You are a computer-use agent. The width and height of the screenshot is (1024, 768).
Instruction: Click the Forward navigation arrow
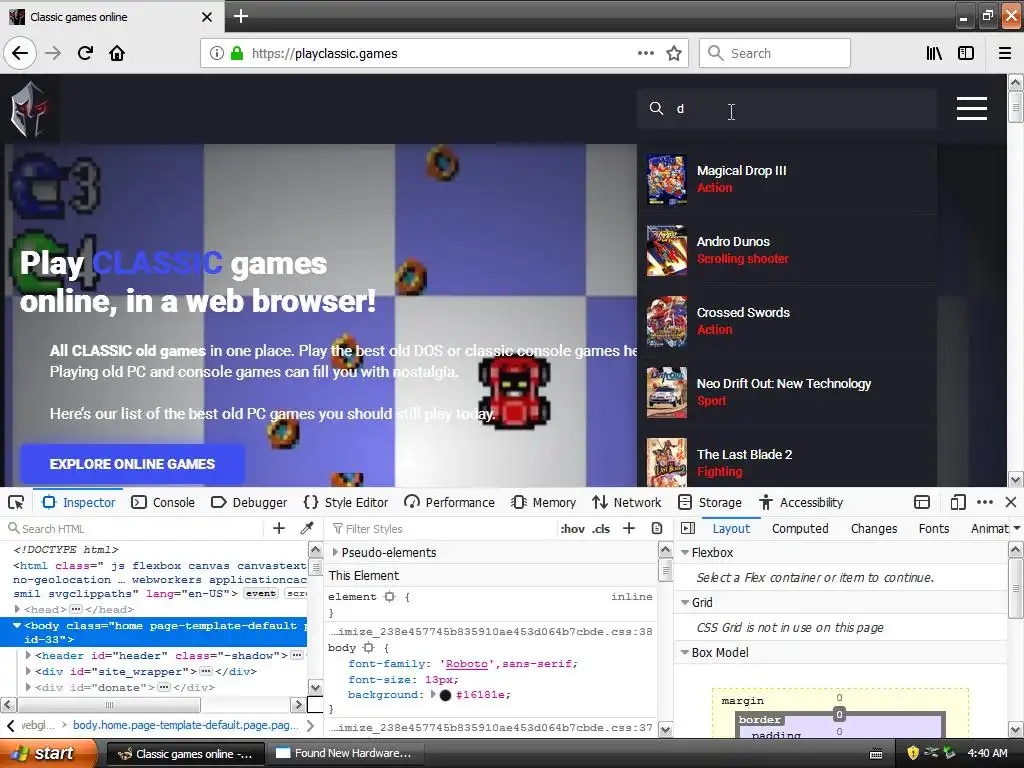click(x=53, y=53)
